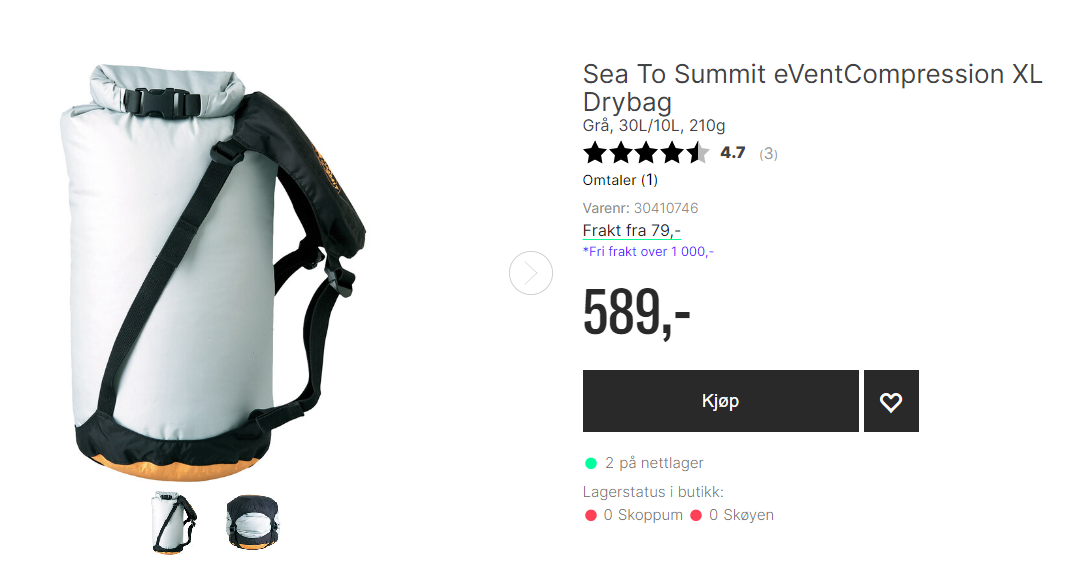
Task: Click the Kjøp buy button
Action: [x=721, y=401]
